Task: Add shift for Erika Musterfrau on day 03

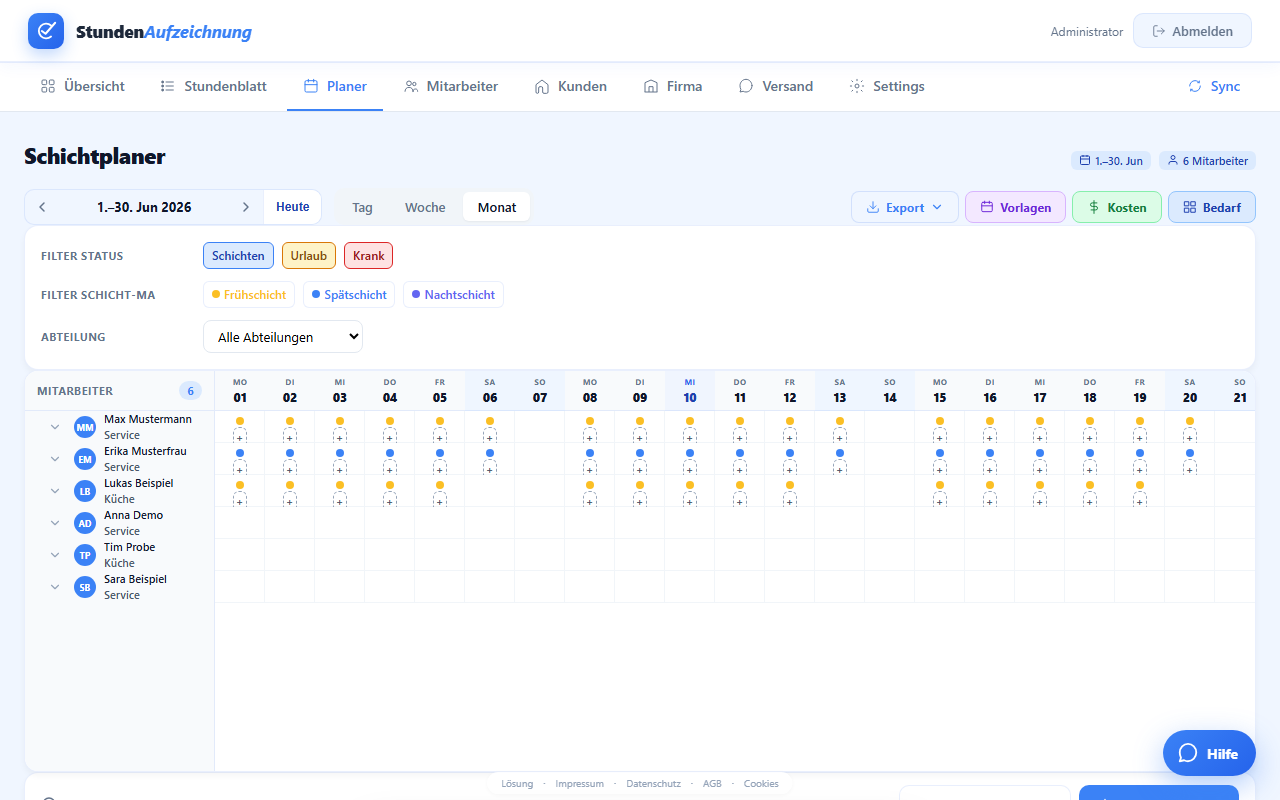Action: click(340, 469)
